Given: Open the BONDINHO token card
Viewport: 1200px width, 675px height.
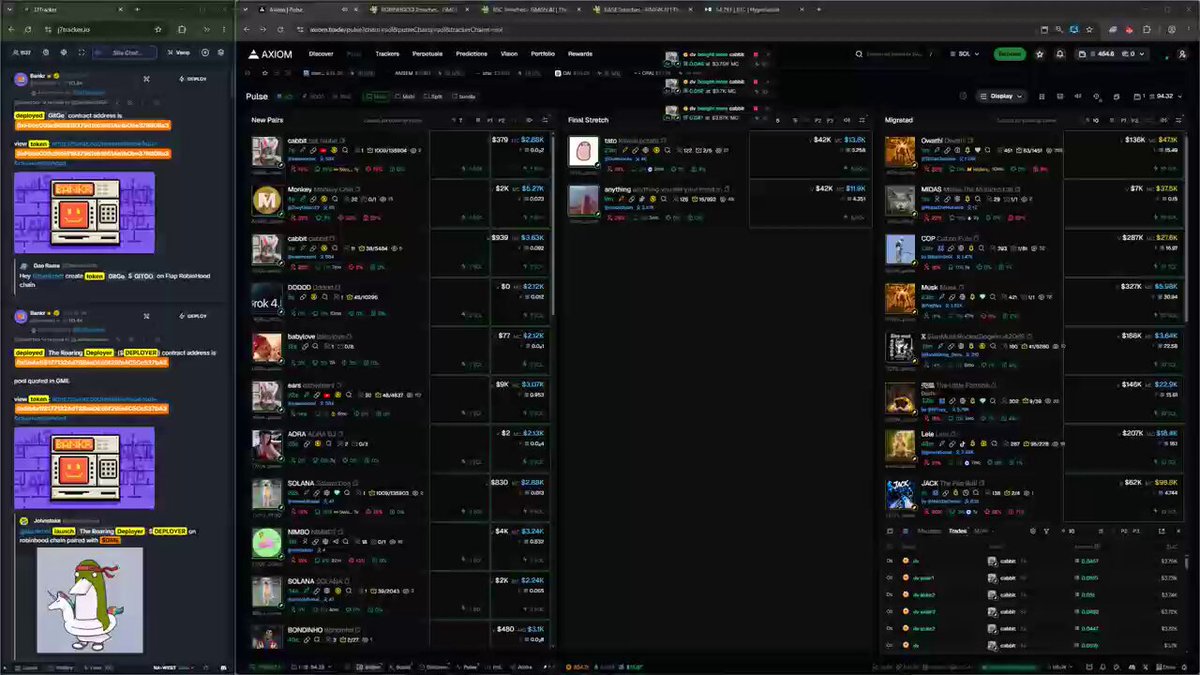Looking at the screenshot, I should pos(398,636).
